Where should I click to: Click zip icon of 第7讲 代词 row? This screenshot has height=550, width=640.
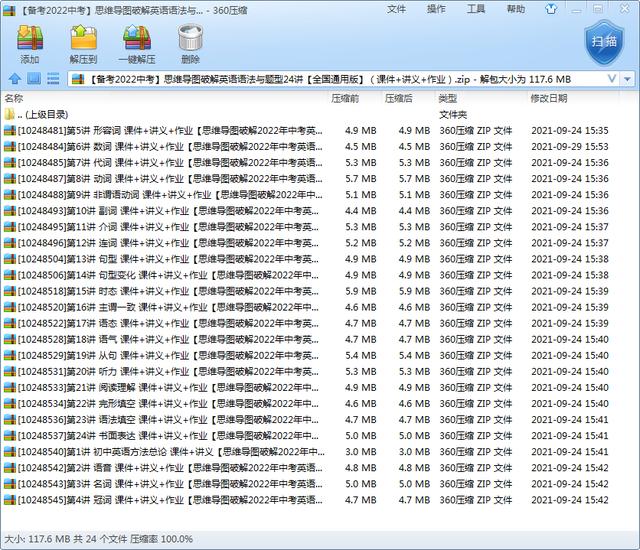9,162
